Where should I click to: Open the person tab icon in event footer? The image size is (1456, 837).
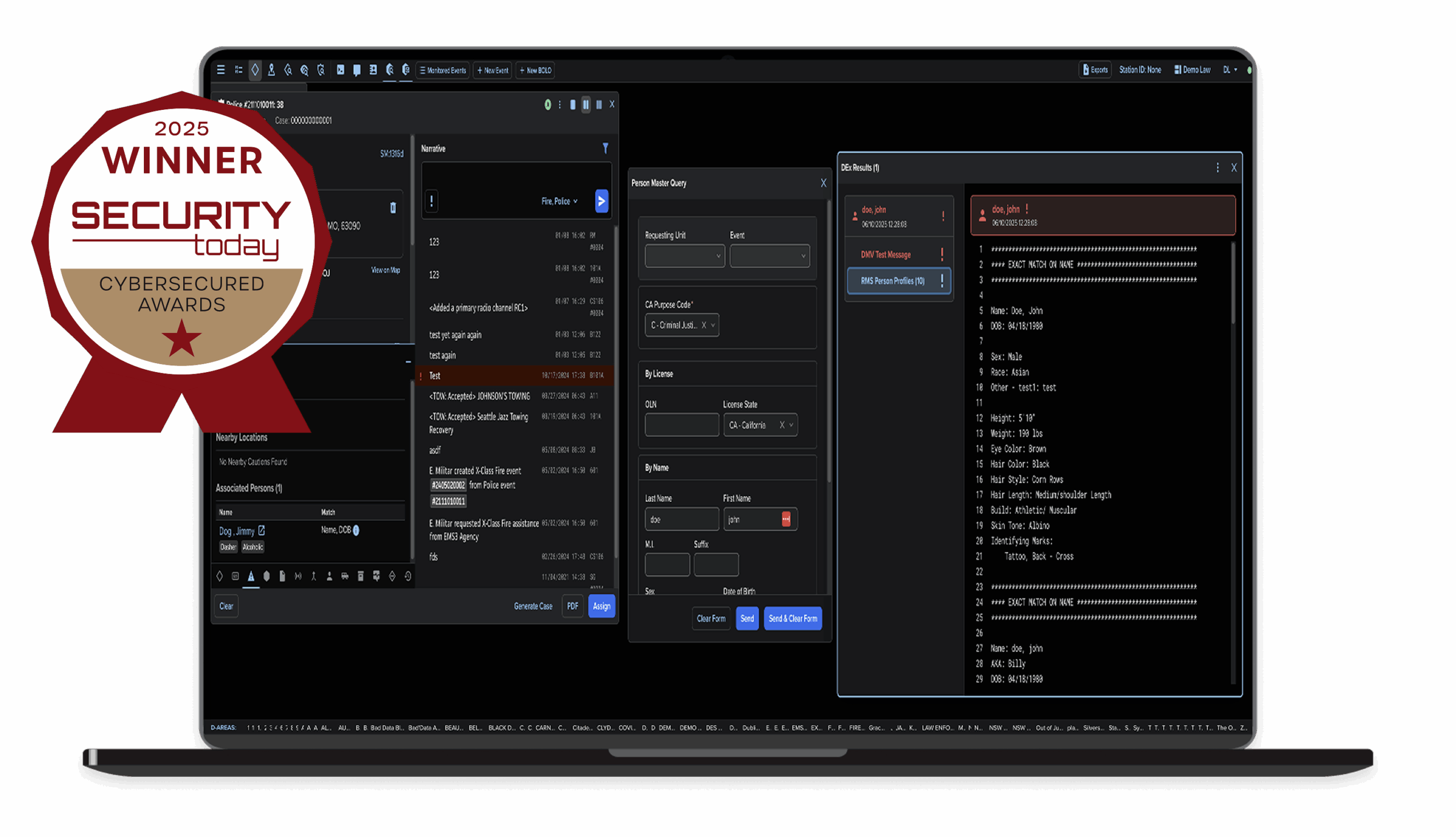(x=329, y=576)
